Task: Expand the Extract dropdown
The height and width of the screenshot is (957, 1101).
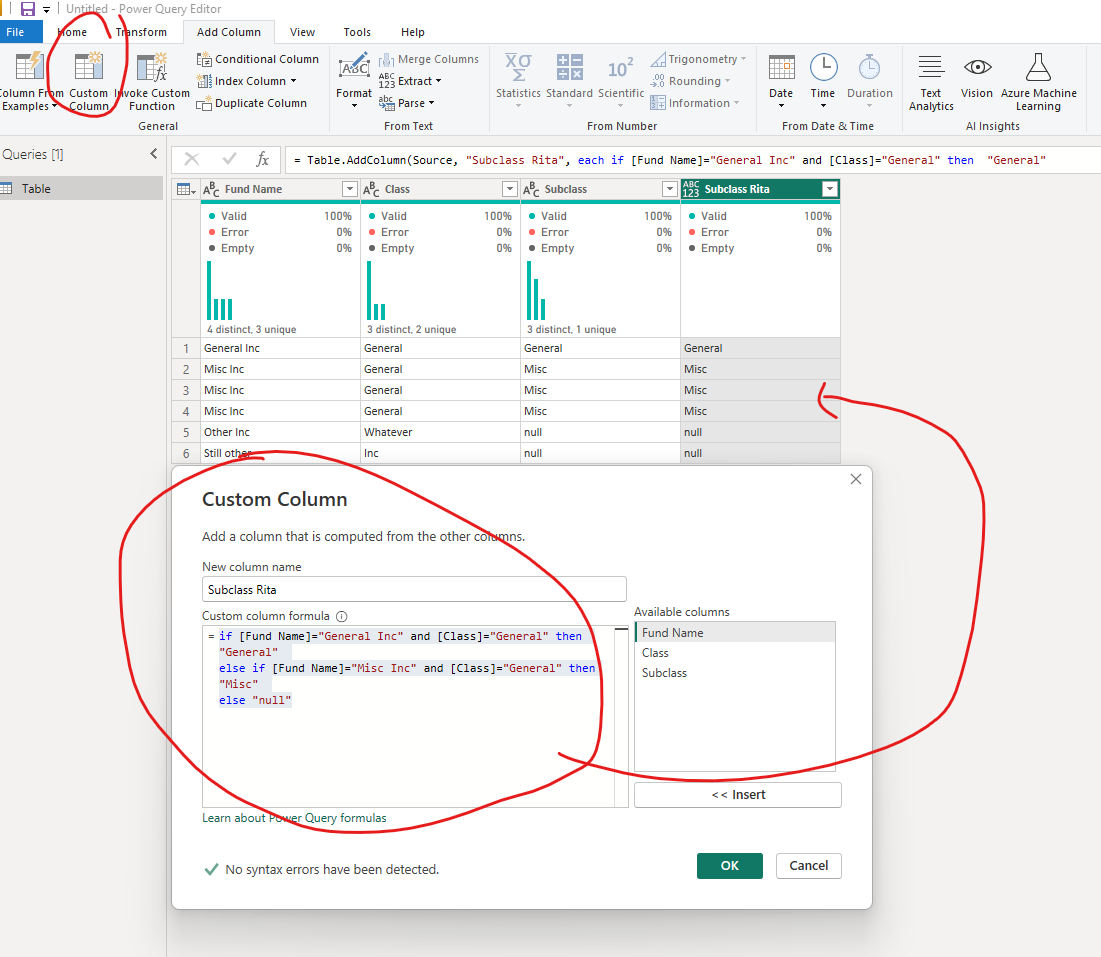Action: 438,81
